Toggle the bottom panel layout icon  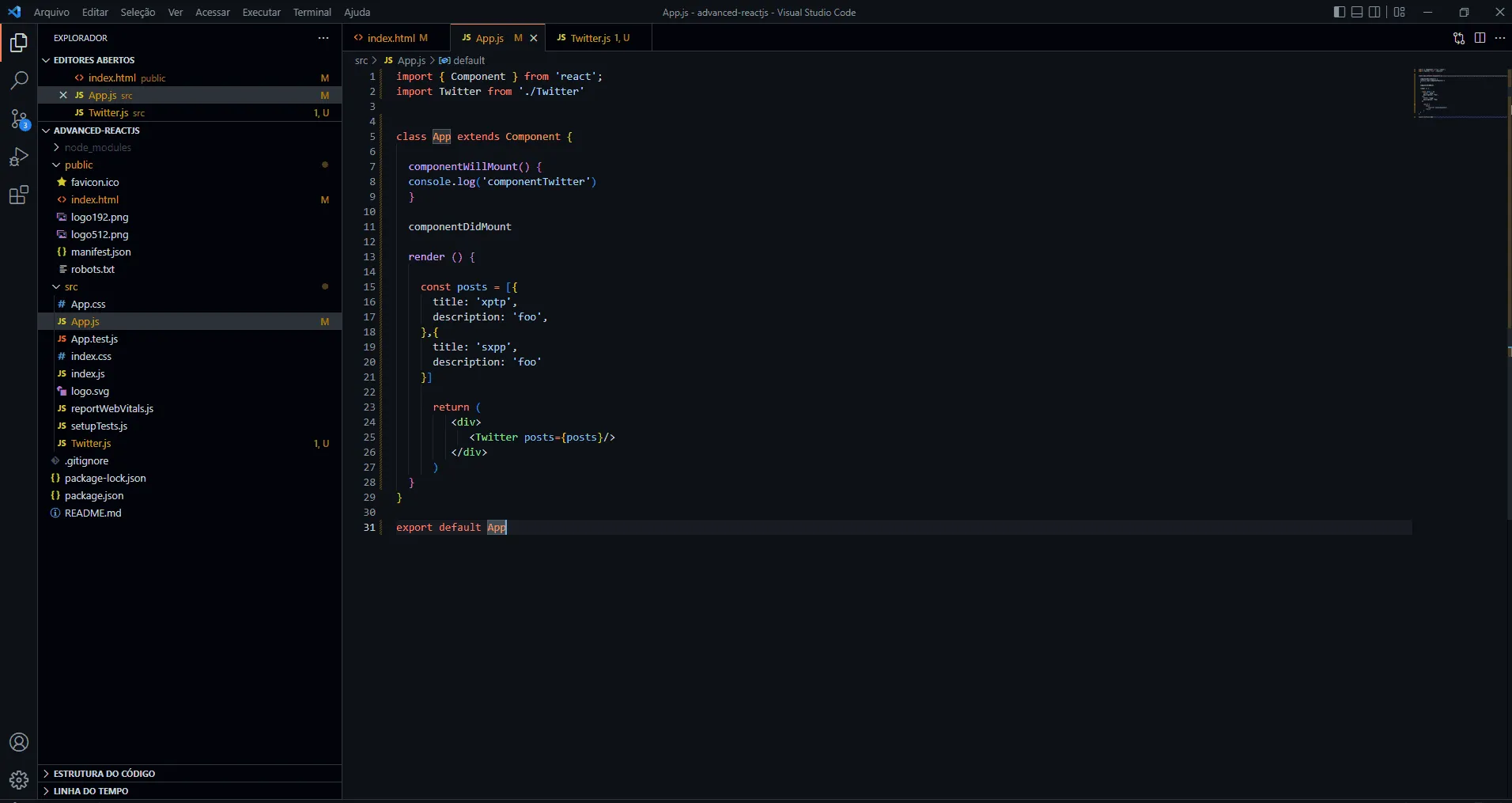coord(1357,12)
